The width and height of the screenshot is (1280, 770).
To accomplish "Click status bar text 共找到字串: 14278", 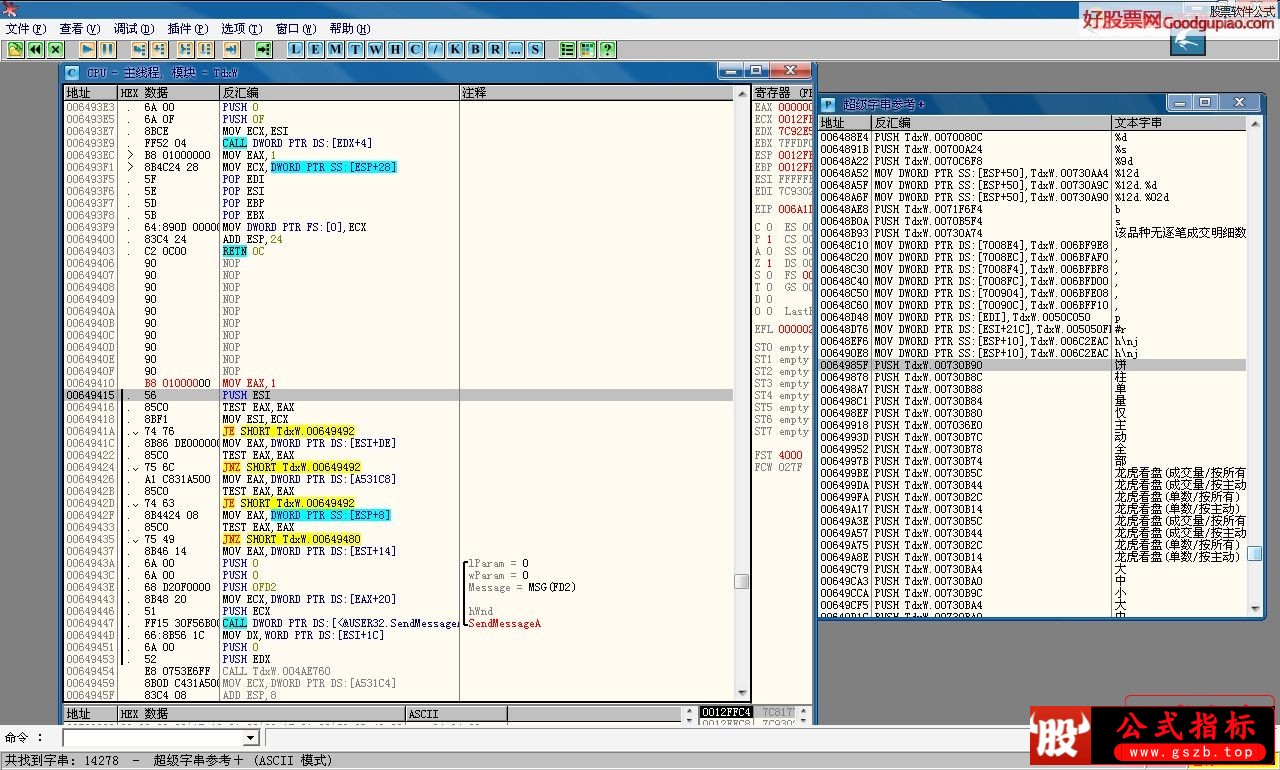I will (x=62, y=761).
